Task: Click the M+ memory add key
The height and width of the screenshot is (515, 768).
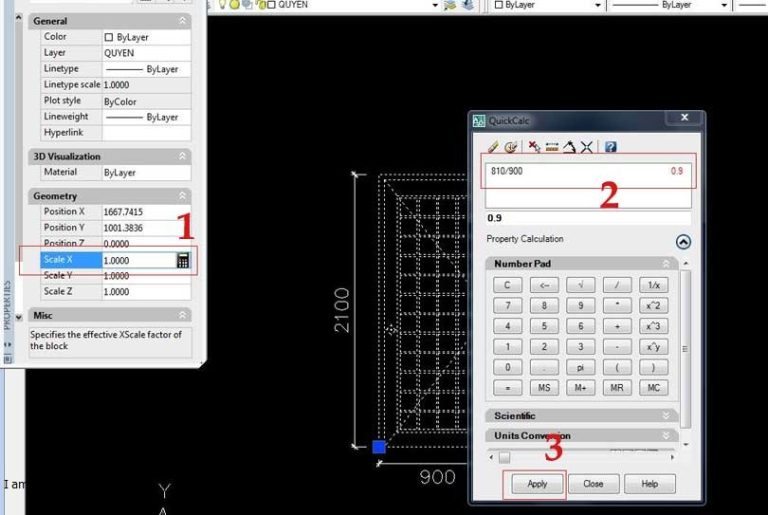Action: pyautogui.click(x=580, y=388)
